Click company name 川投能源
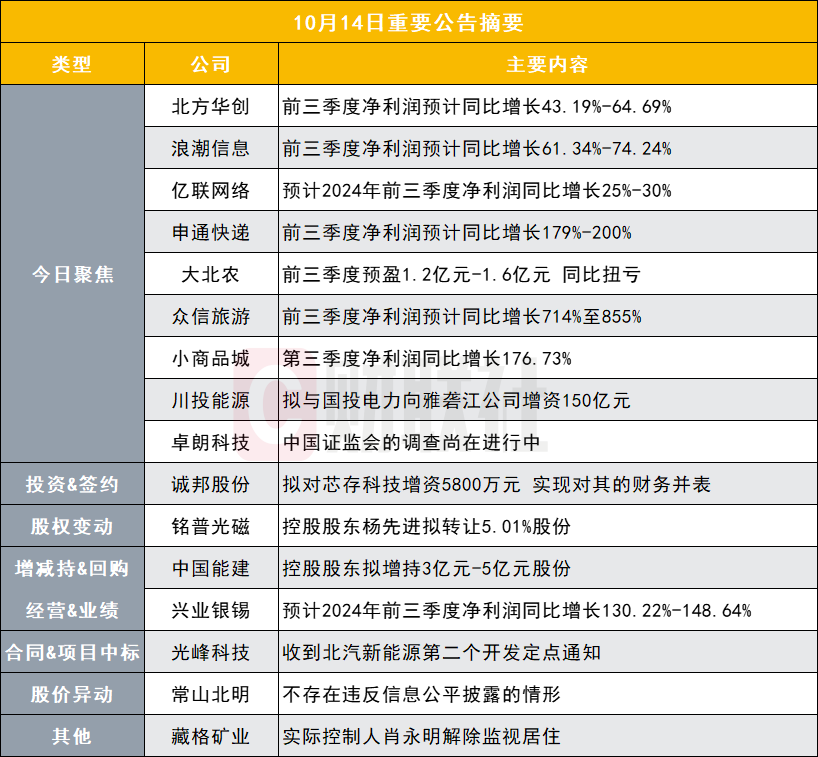818x757 pixels. click(211, 400)
